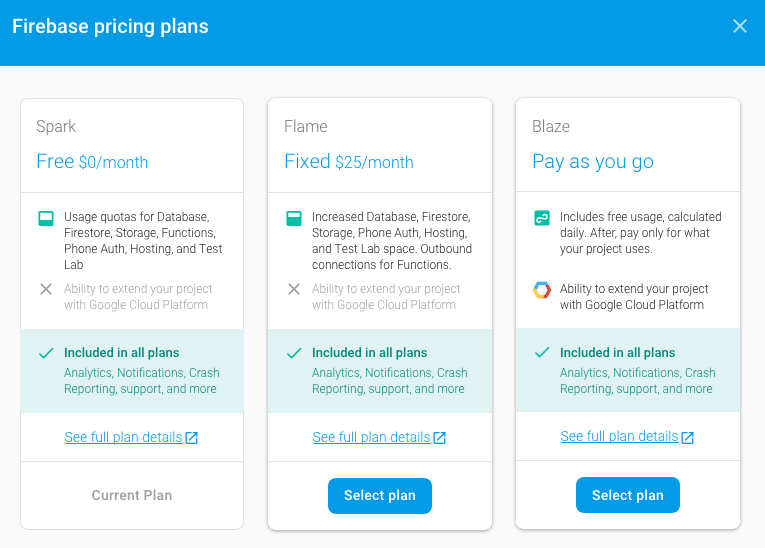
Task: Click the checkmark icon in Spark plan
Action: click(x=45, y=353)
